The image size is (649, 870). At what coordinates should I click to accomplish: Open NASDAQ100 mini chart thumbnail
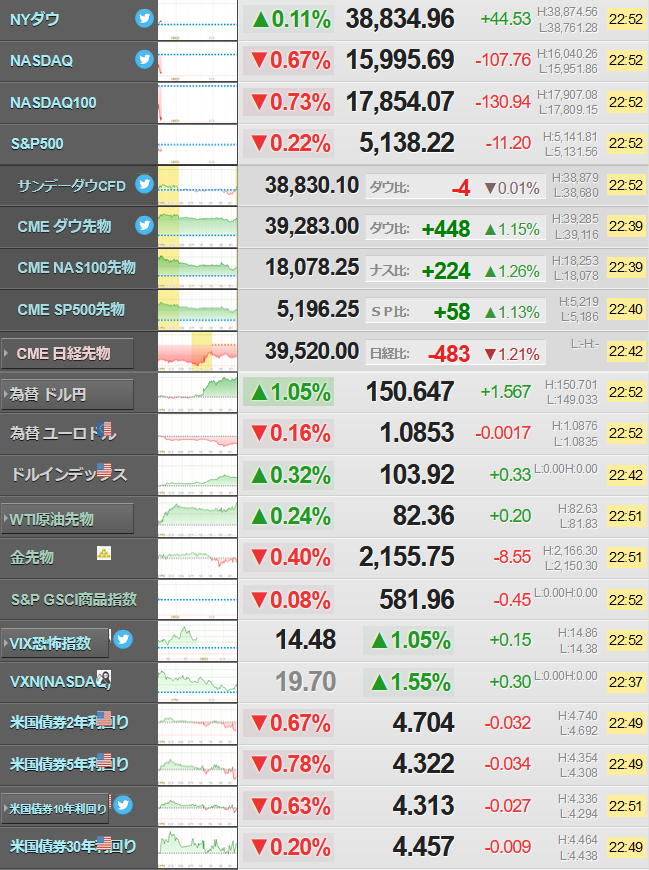click(197, 103)
